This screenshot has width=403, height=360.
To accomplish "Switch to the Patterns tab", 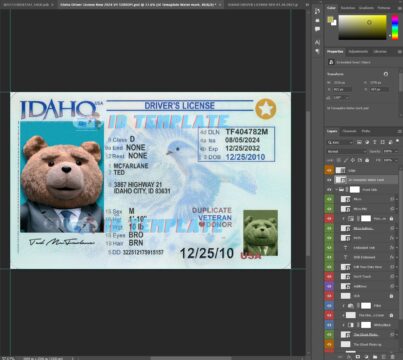I will 384,8.
